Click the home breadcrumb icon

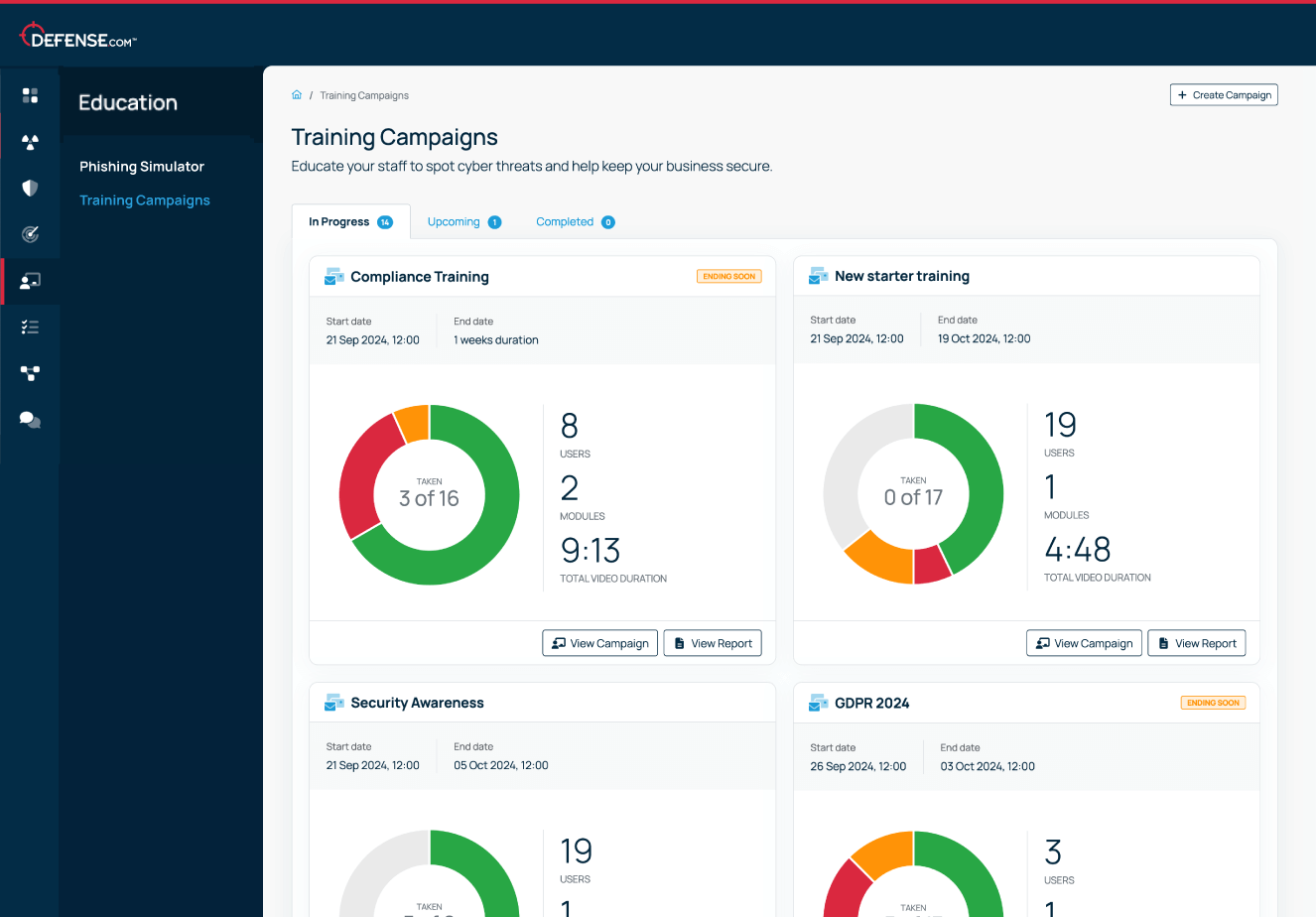click(297, 95)
